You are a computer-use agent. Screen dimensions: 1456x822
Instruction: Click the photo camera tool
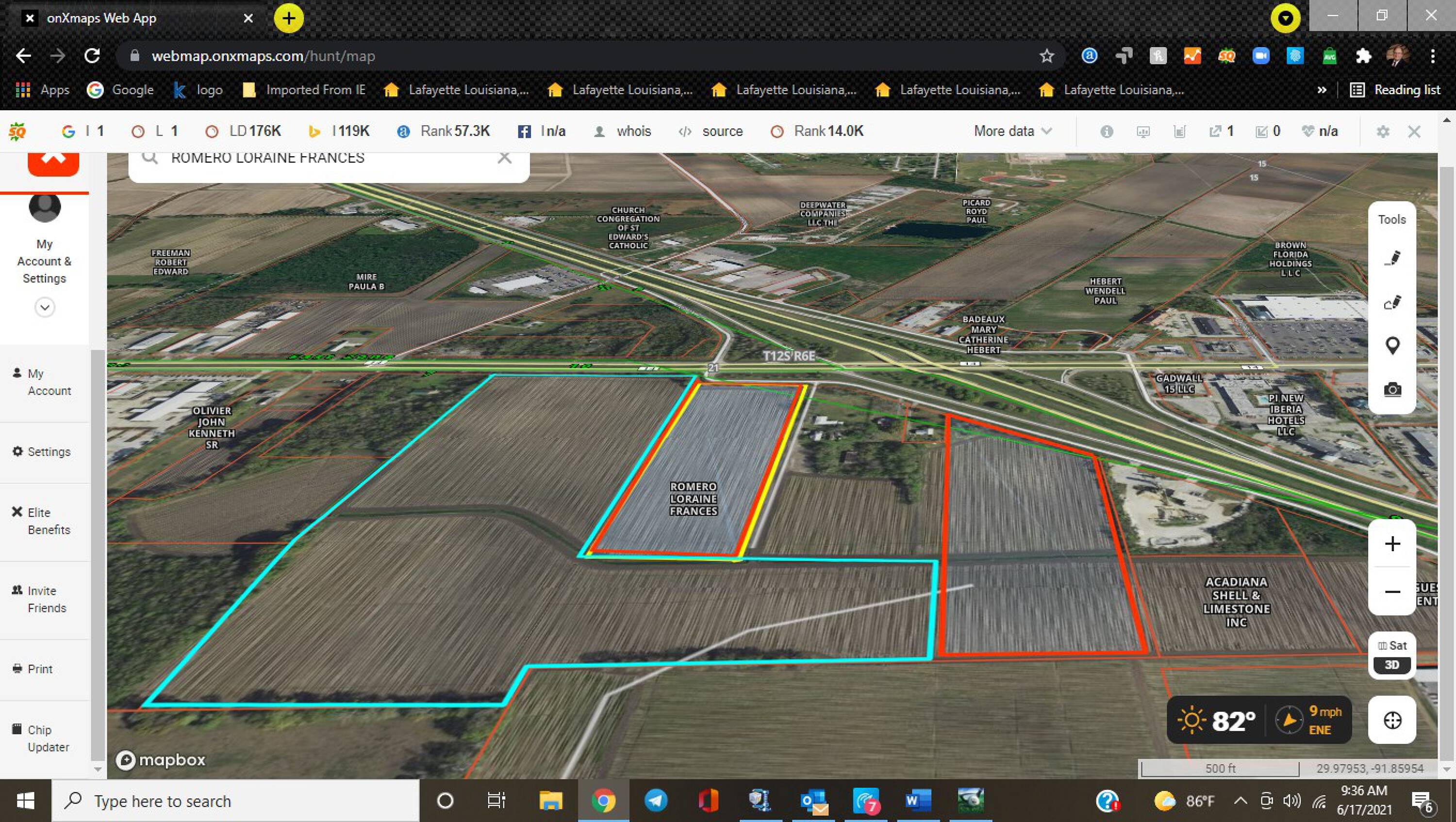pyautogui.click(x=1392, y=390)
